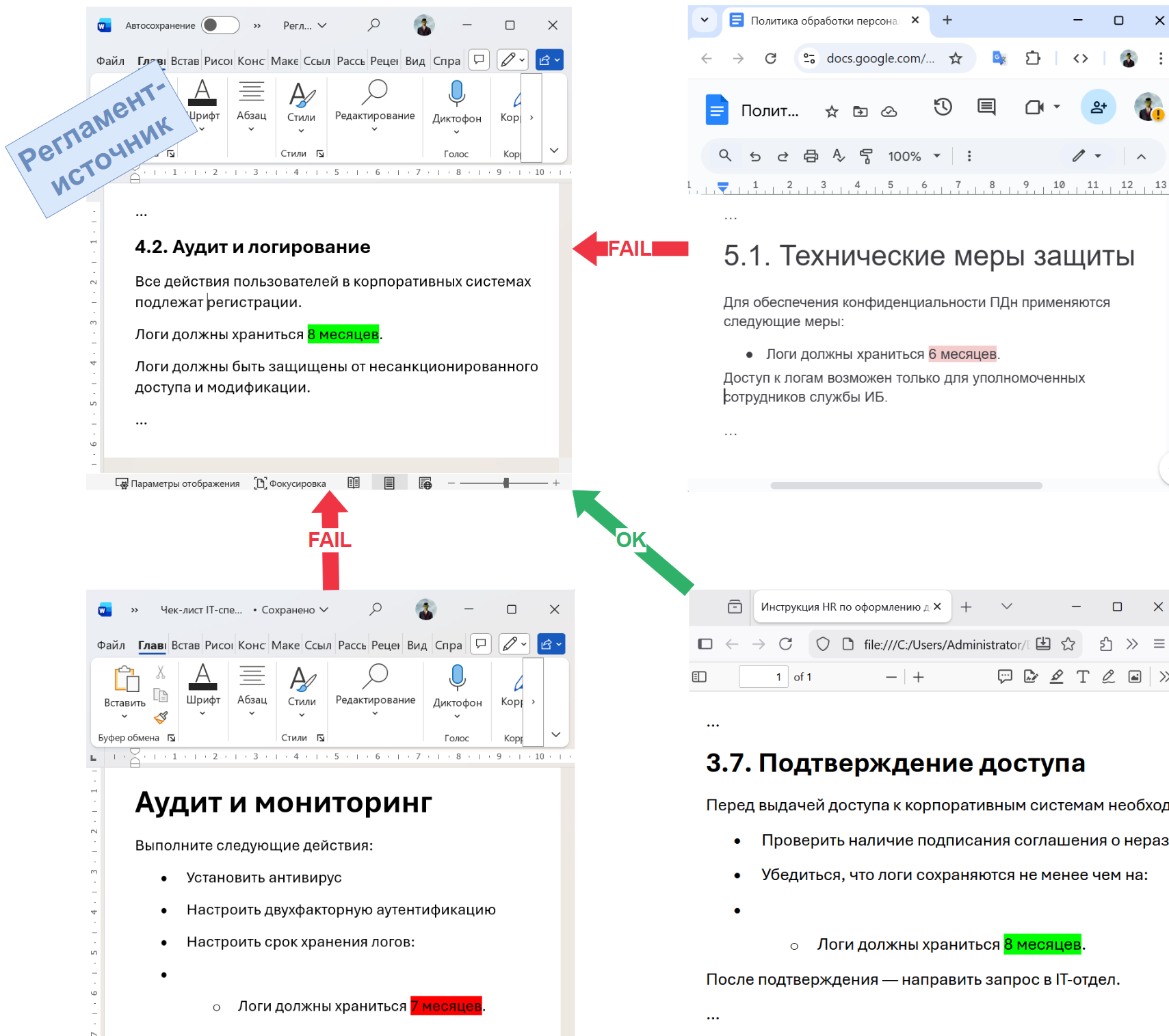Click the print icon in Google Docs
Viewport: 1169px width, 1036px height.
pyautogui.click(x=811, y=156)
